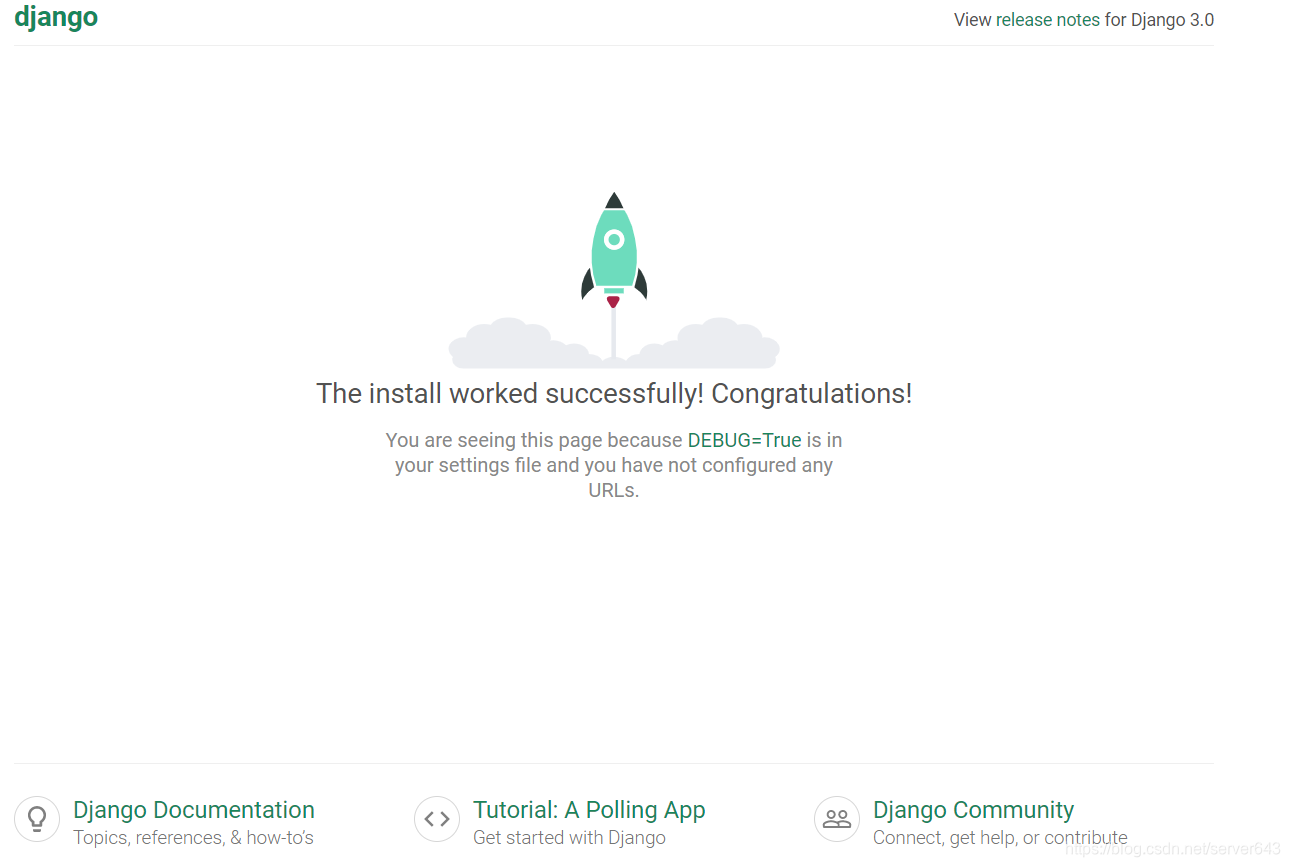Click the rocket illustration
The image size is (1290, 867).
614,279
